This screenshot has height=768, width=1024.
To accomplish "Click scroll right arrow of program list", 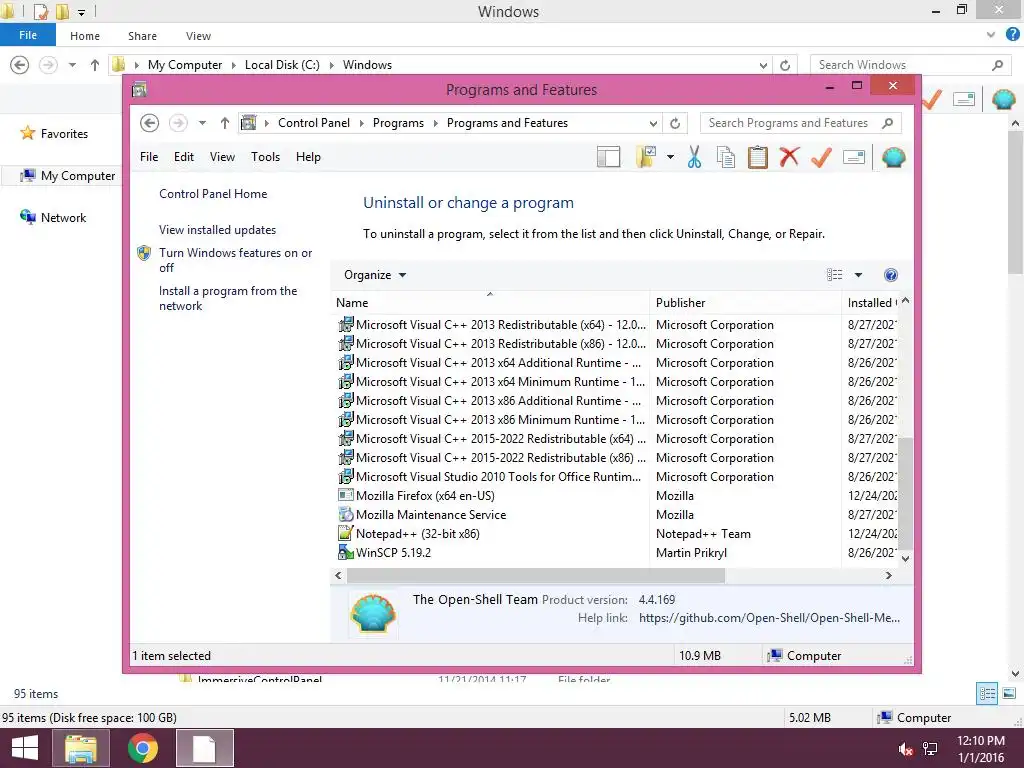I will pyautogui.click(x=888, y=575).
